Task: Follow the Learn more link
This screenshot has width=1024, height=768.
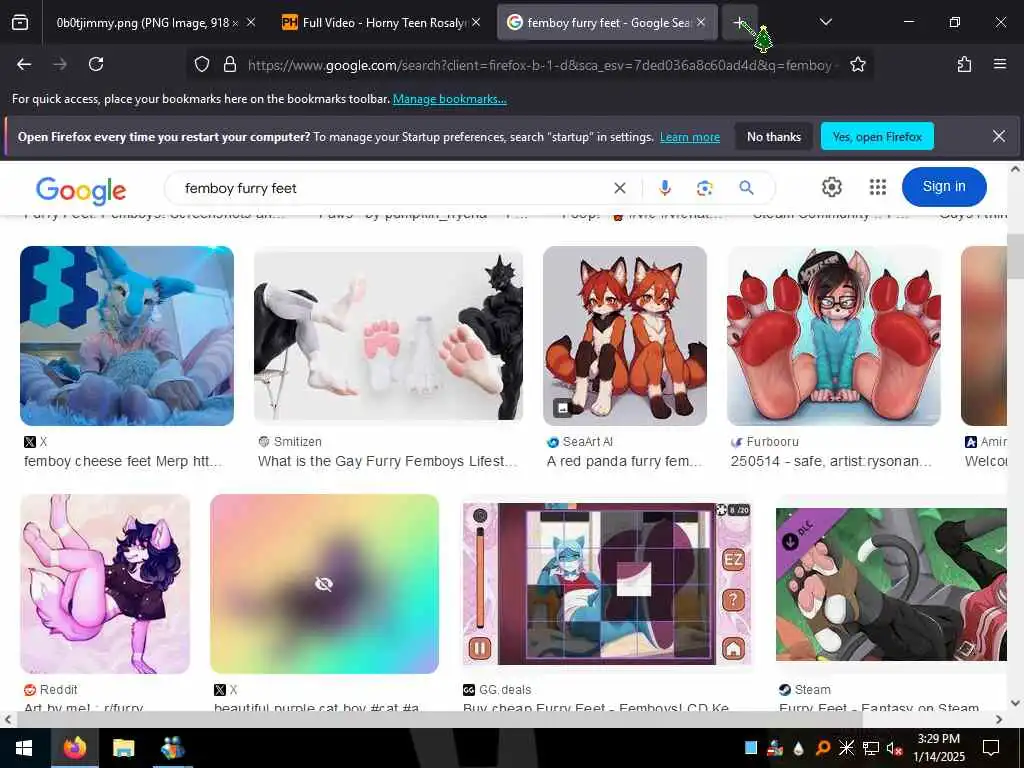Action: pos(690,137)
